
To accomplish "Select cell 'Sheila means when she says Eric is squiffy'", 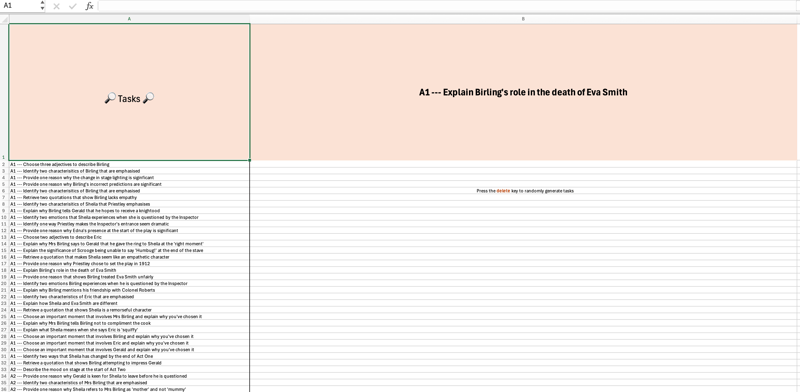I will pos(129,330).
